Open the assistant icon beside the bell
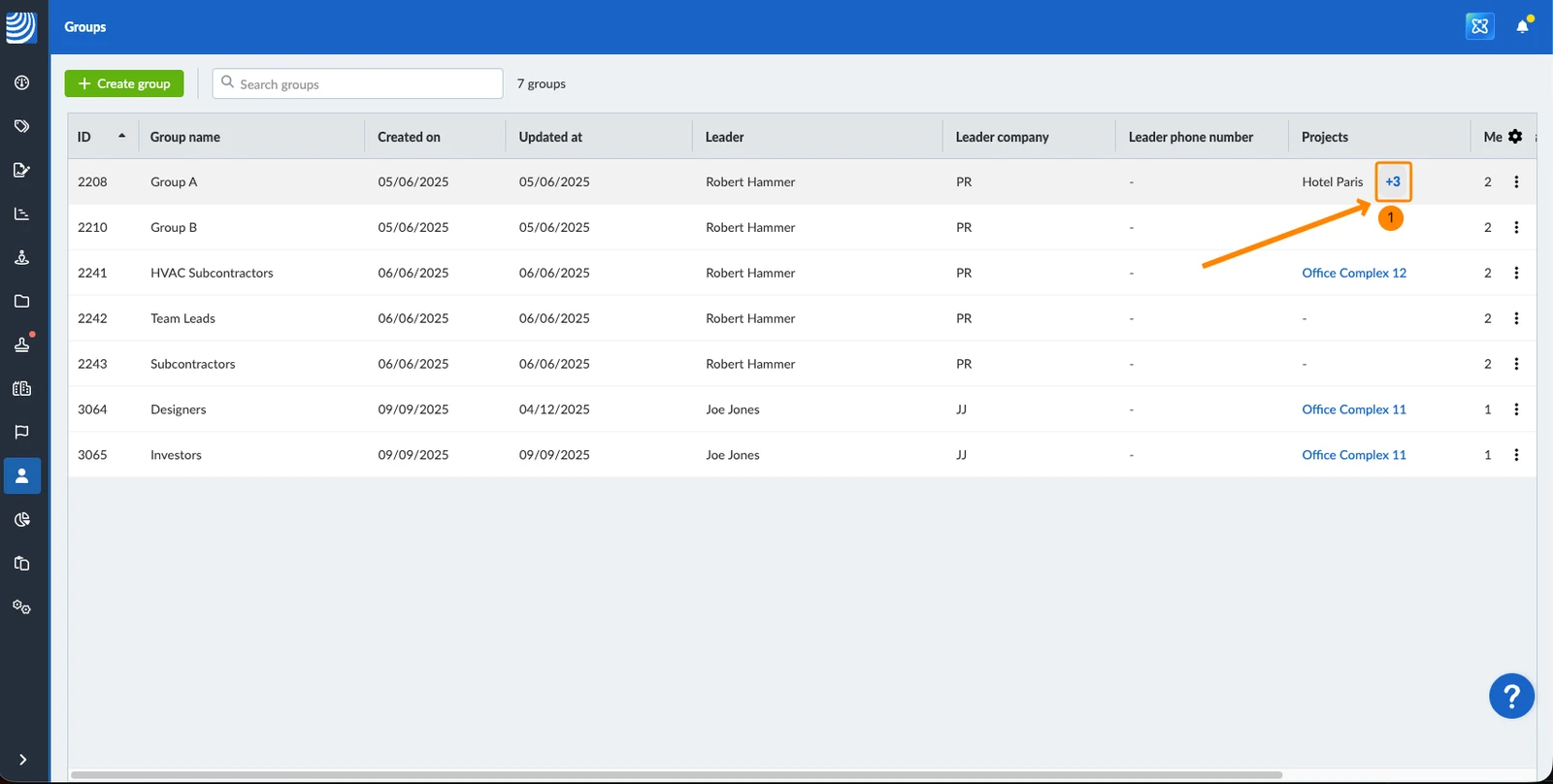 (1480, 26)
